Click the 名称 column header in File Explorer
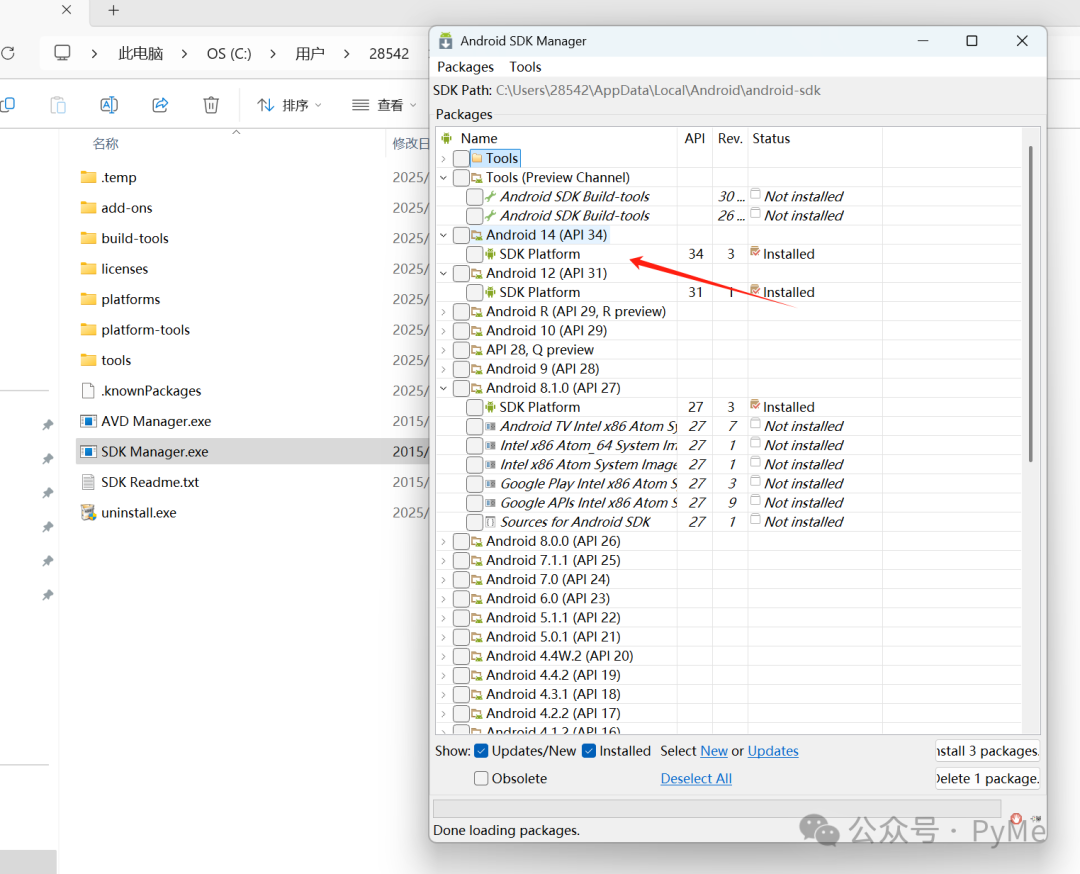The width and height of the screenshot is (1080, 874). click(105, 143)
